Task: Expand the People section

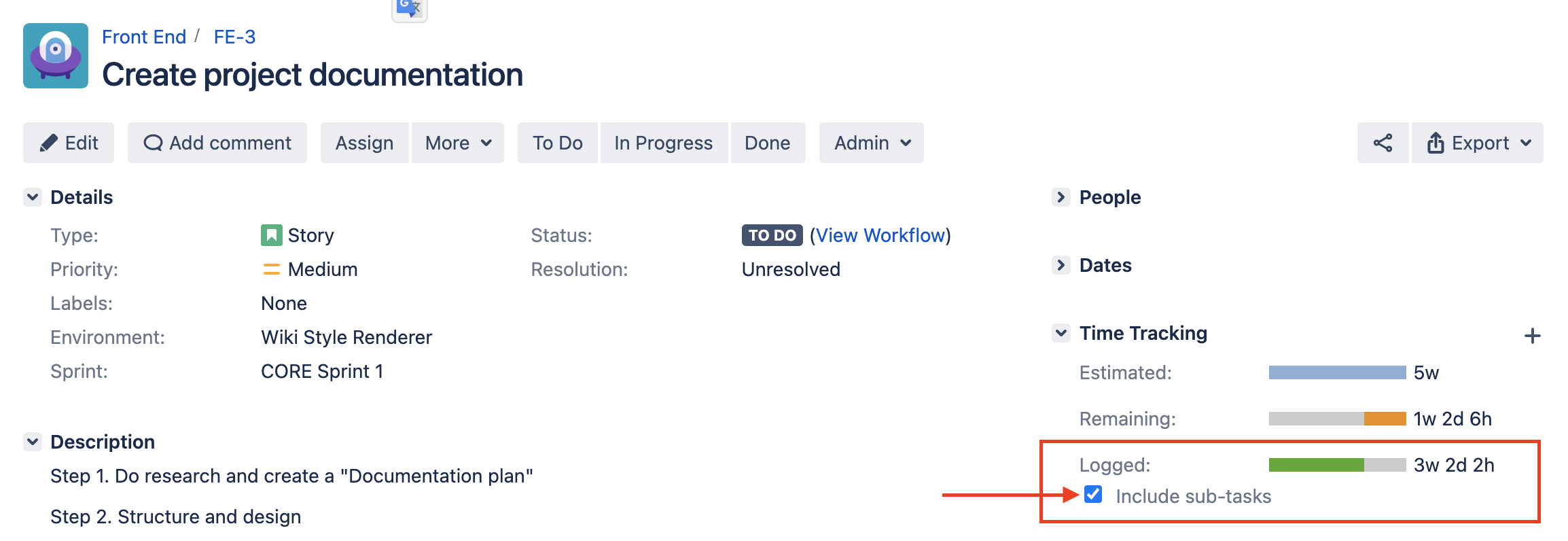Action: click(x=1061, y=197)
